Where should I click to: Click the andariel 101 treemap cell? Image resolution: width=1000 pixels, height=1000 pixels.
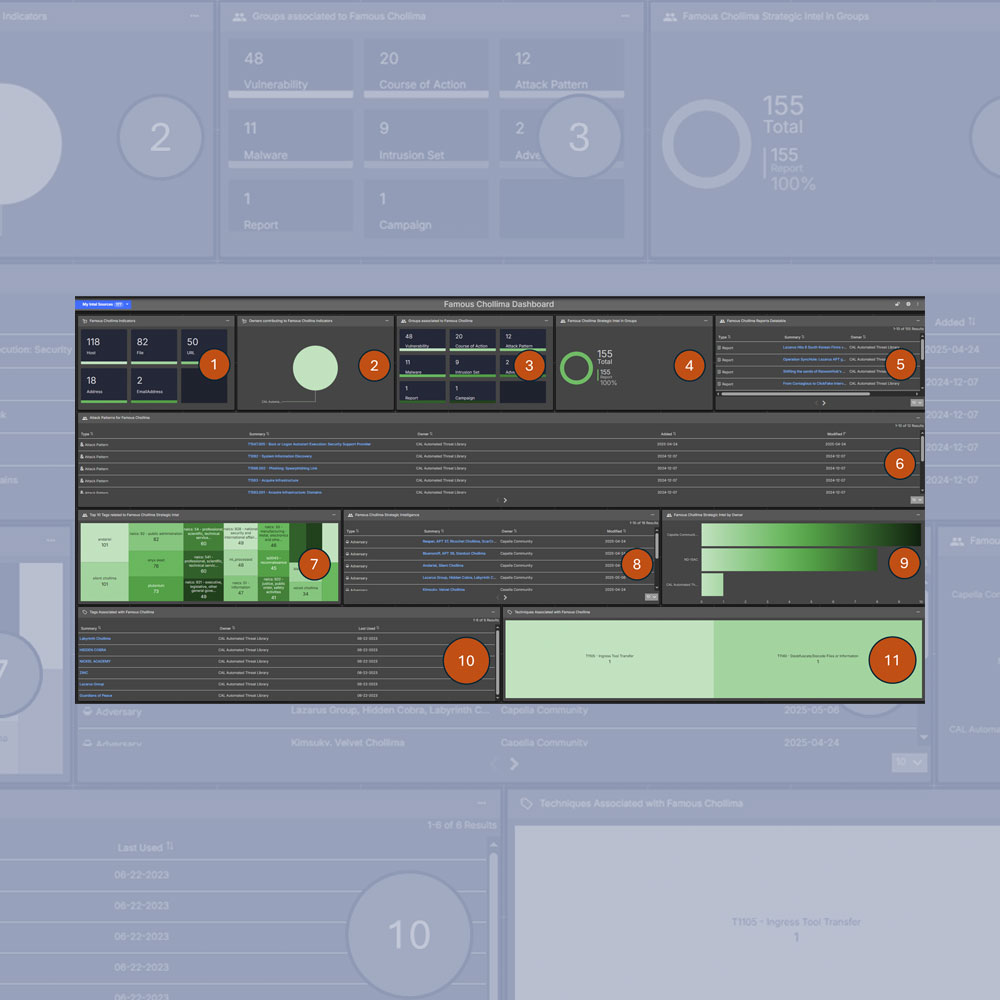(105, 543)
